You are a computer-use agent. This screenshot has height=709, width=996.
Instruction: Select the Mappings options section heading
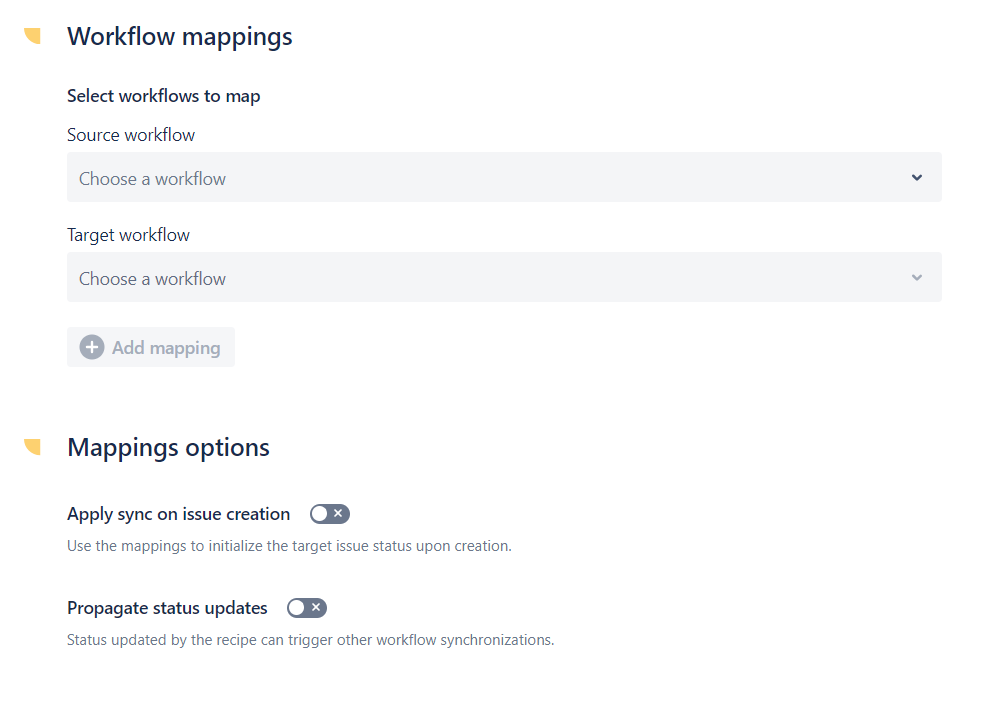tap(168, 447)
